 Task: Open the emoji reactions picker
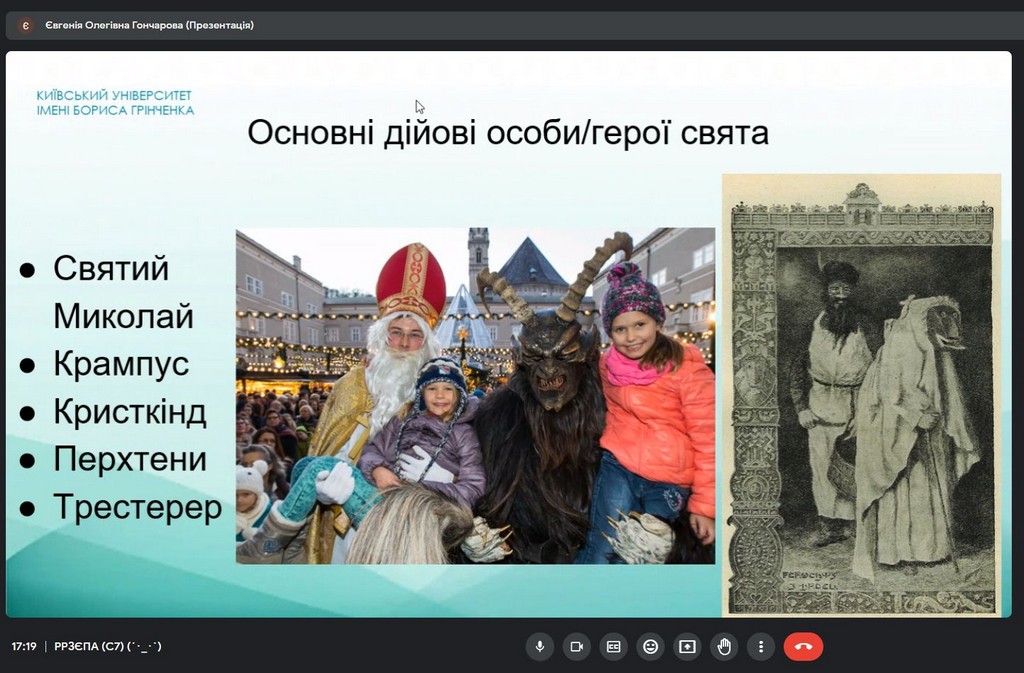650,646
